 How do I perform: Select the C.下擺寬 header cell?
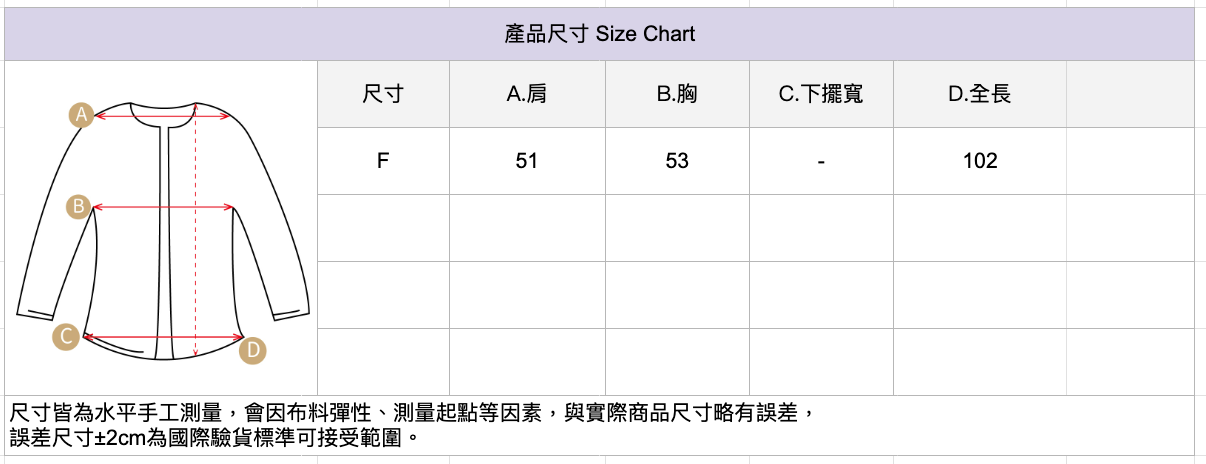pos(820,94)
